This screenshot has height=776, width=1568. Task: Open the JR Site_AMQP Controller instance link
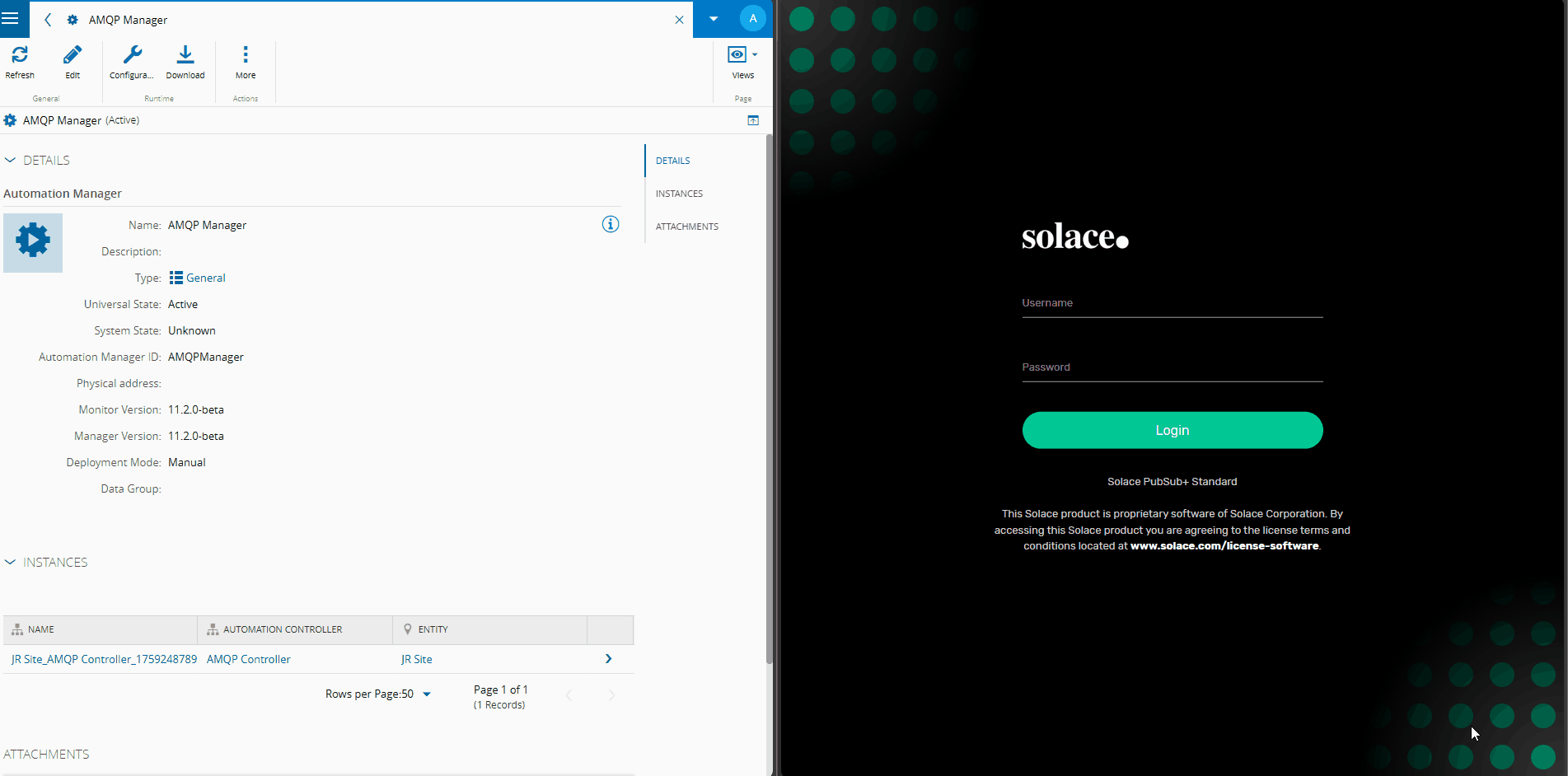tap(104, 659)
